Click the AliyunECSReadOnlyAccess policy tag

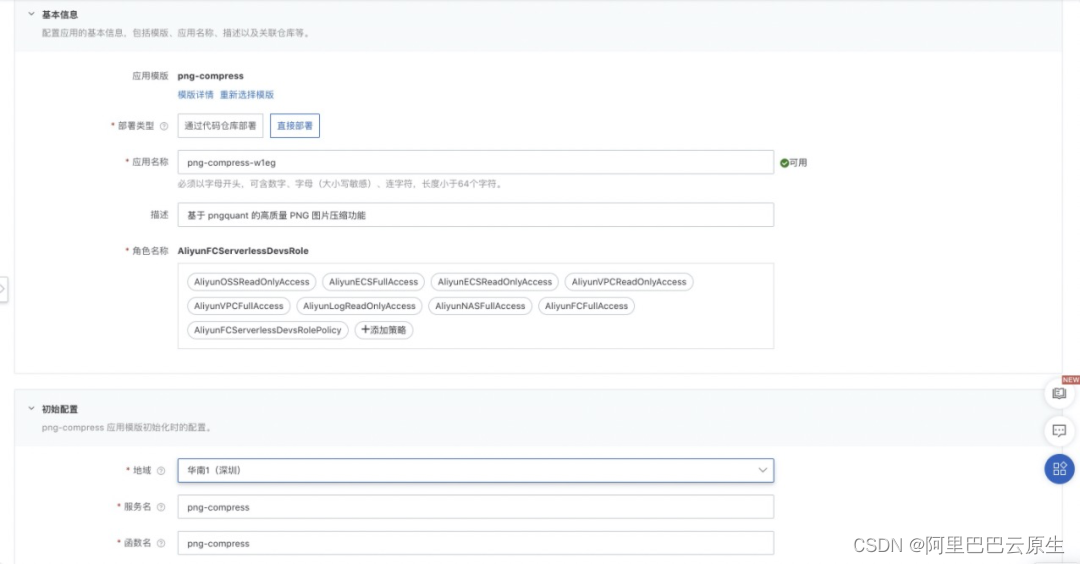click(495, 282)
